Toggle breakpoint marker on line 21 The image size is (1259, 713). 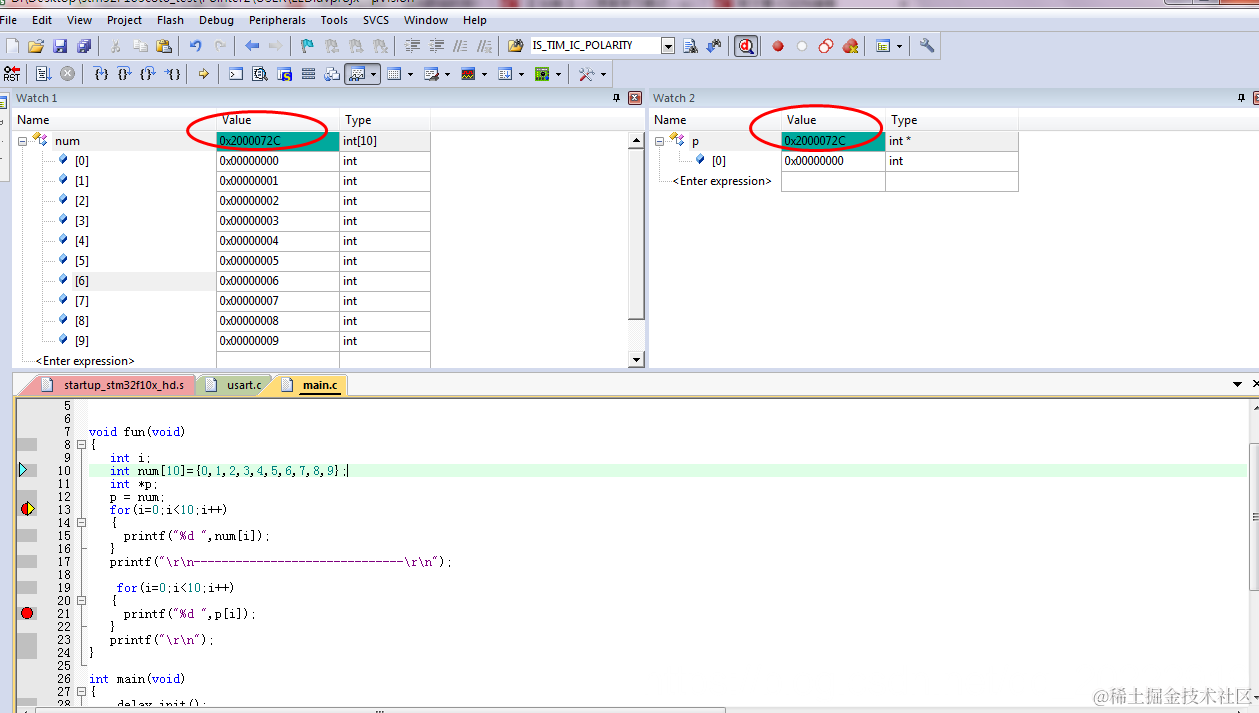tap(27, 613)
